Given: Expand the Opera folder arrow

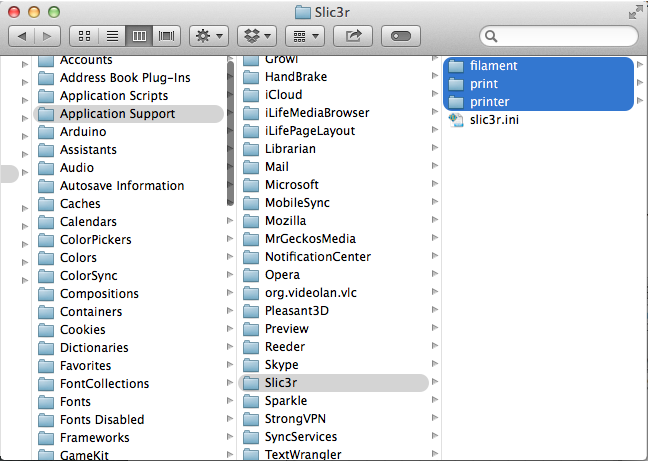Looking at the screenshot, I should tap(435, 274).
